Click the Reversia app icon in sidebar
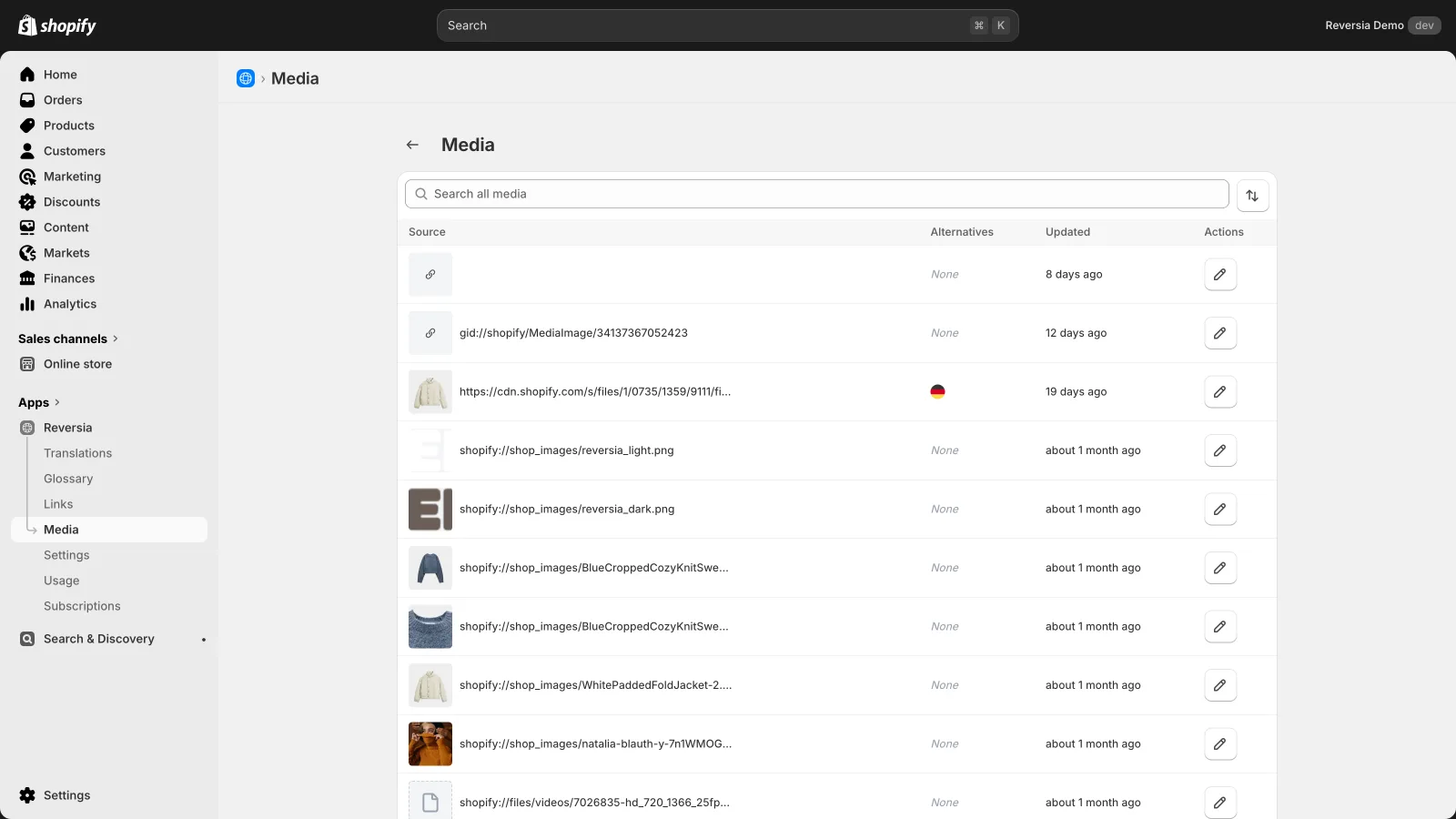Image resolution: width=1456 pixels, height=819 pixels. pos(27,428)
